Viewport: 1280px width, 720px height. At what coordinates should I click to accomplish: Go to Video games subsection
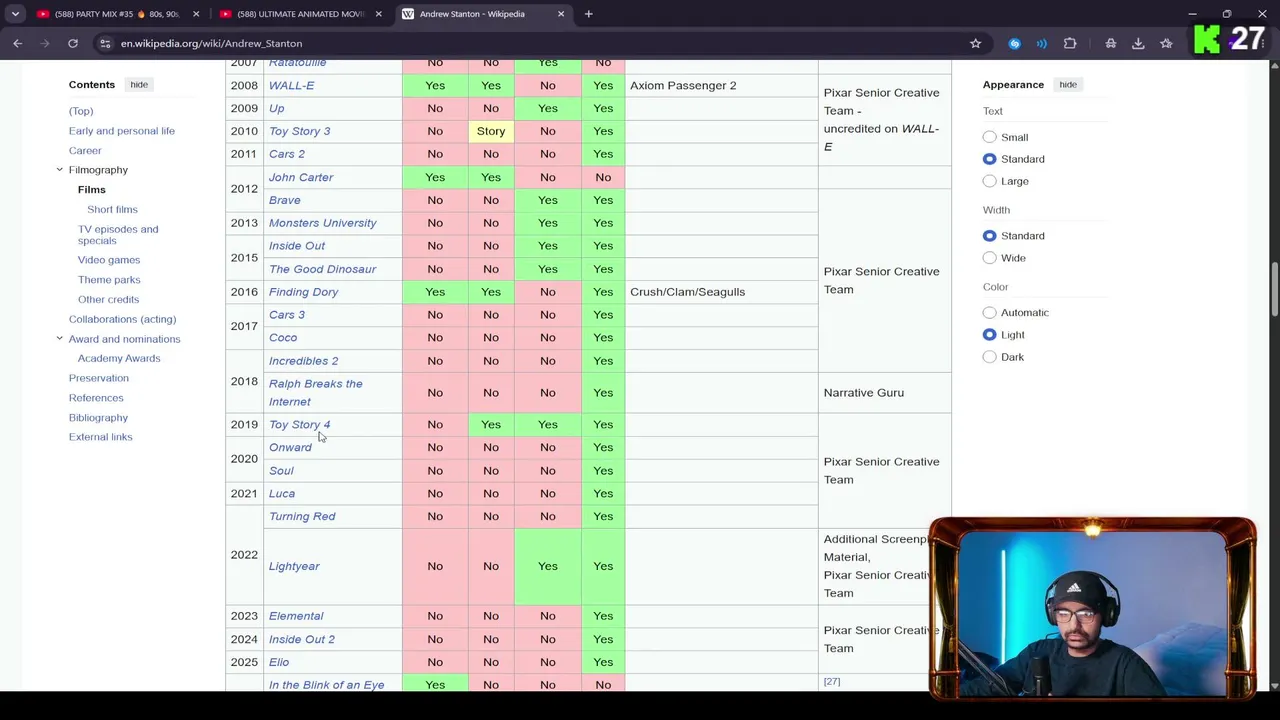(109, 260)
